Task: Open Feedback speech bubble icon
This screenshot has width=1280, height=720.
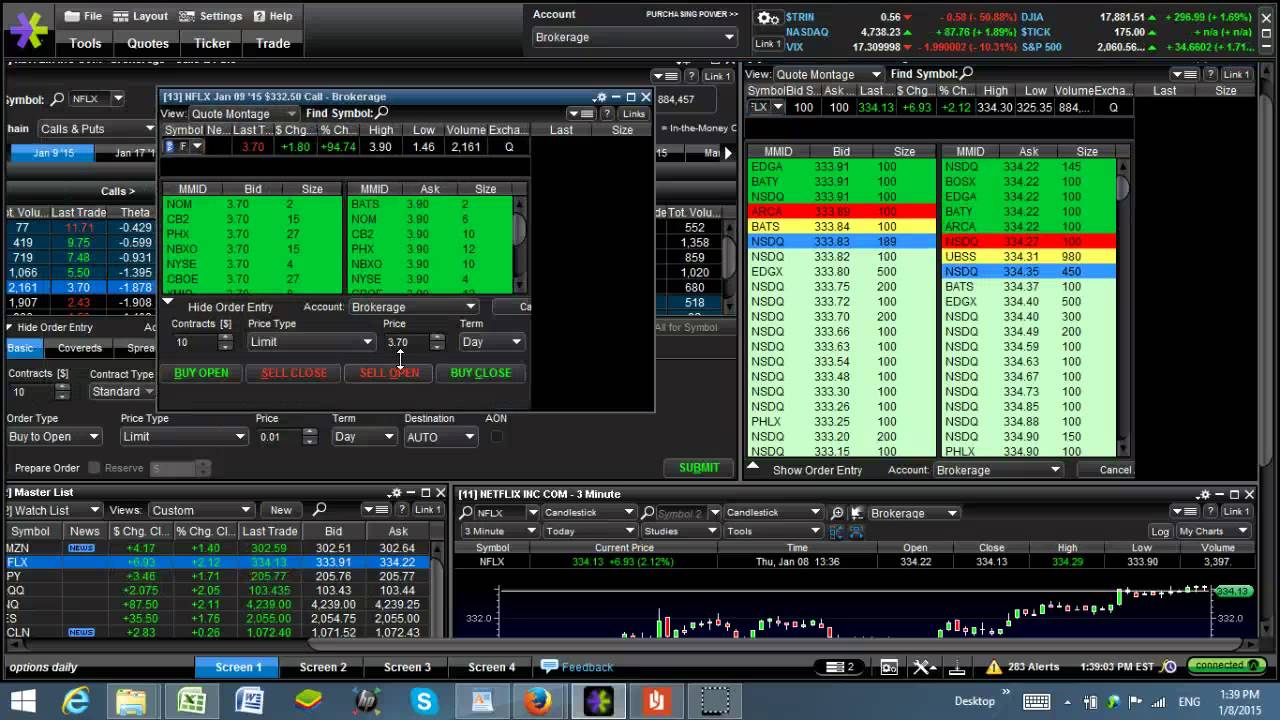Action: 549,666
